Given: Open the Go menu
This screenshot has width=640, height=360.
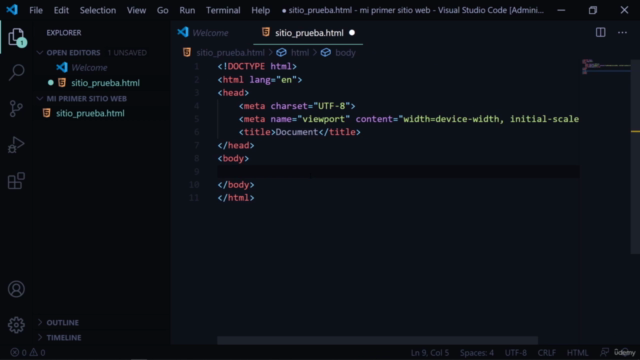Looking at the screenshot, I should pyautogui.click(x=162, y=10).
